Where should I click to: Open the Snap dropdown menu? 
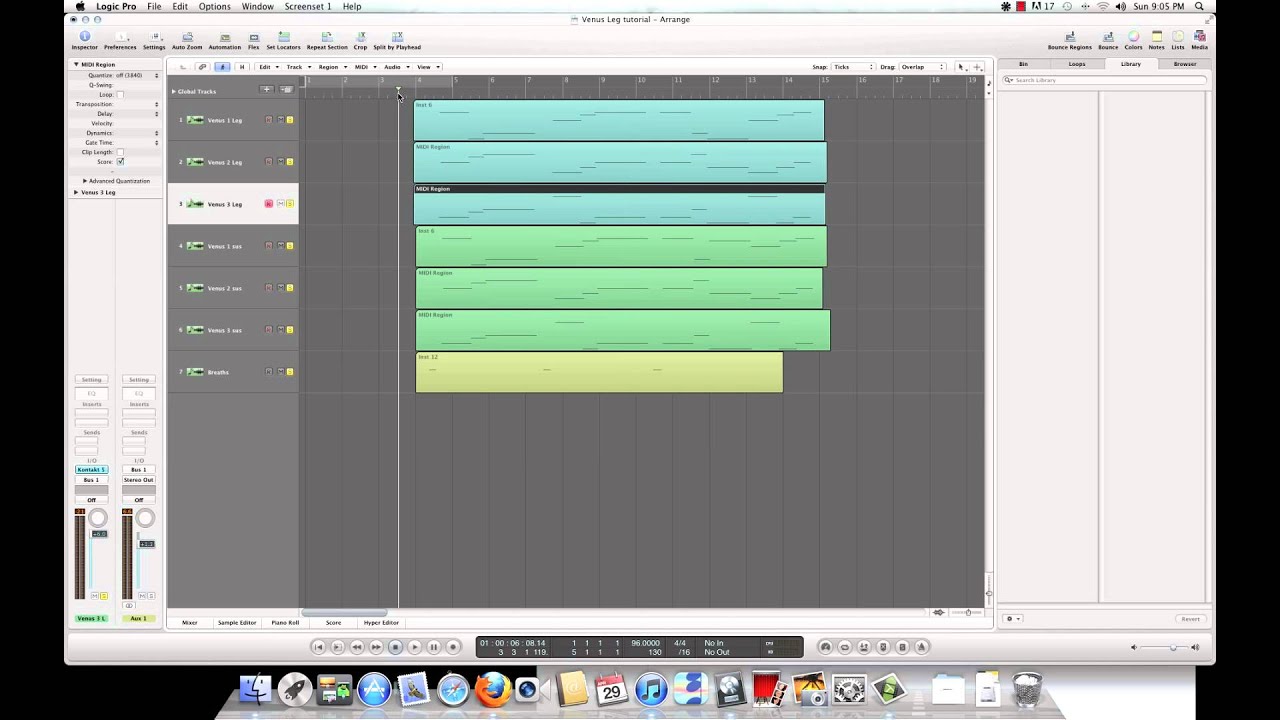click(853, 67)
